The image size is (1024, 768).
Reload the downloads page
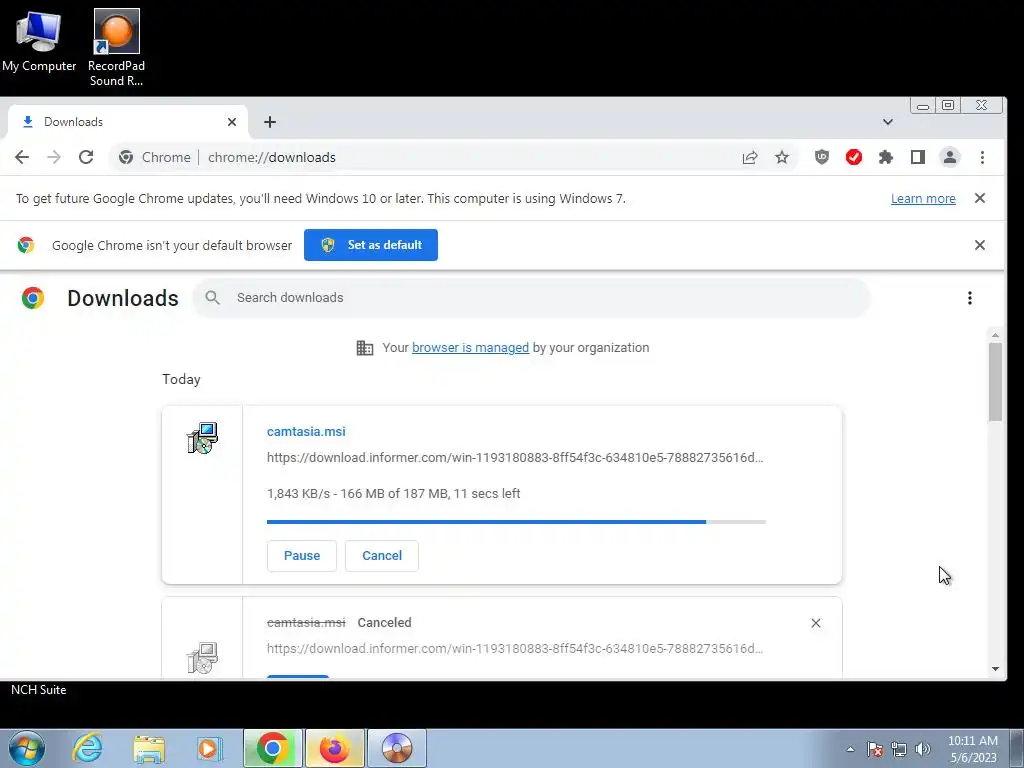86,157
